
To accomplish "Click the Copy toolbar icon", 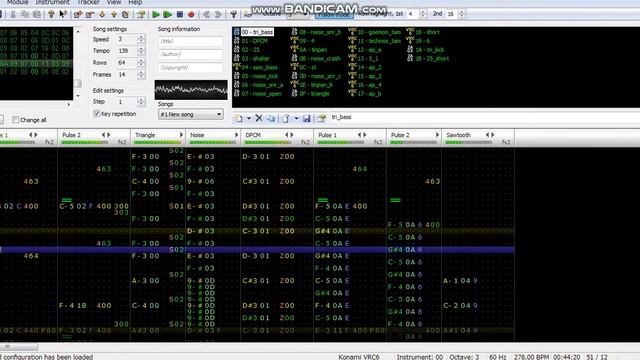I will coord(25,15).
